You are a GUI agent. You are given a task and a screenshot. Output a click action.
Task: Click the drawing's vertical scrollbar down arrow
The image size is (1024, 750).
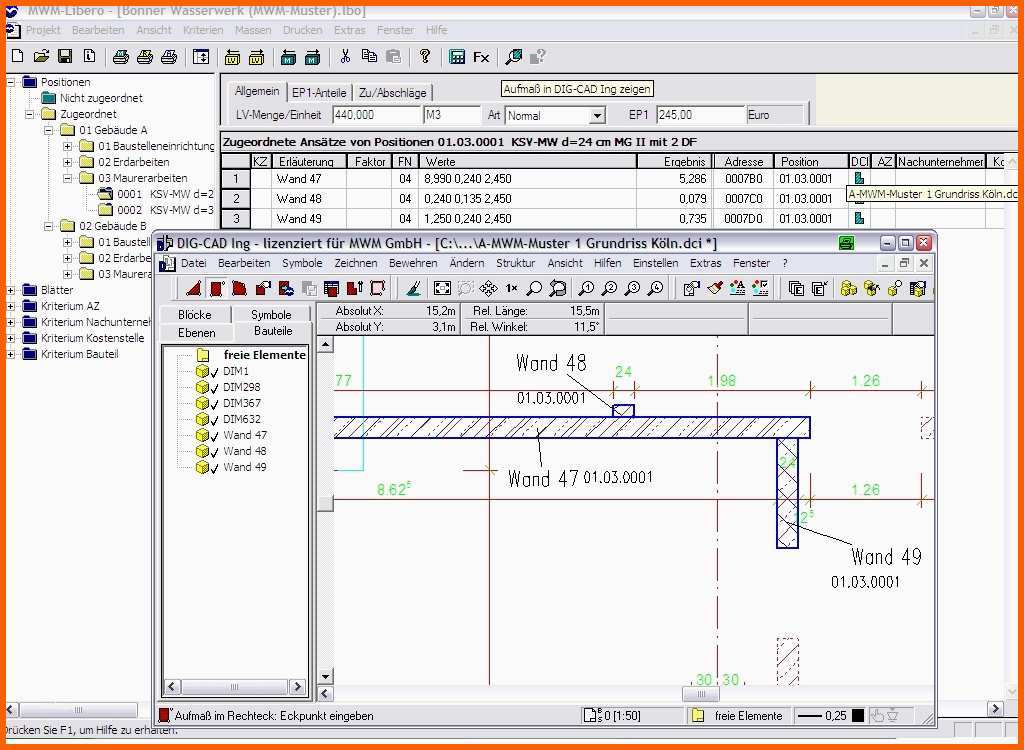click(x=325, y=677)
